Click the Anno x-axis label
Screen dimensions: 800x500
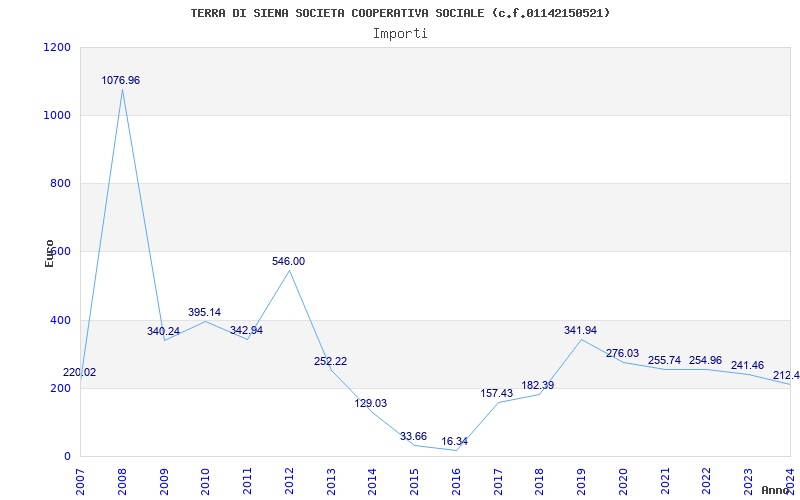[x=776, y=490]
